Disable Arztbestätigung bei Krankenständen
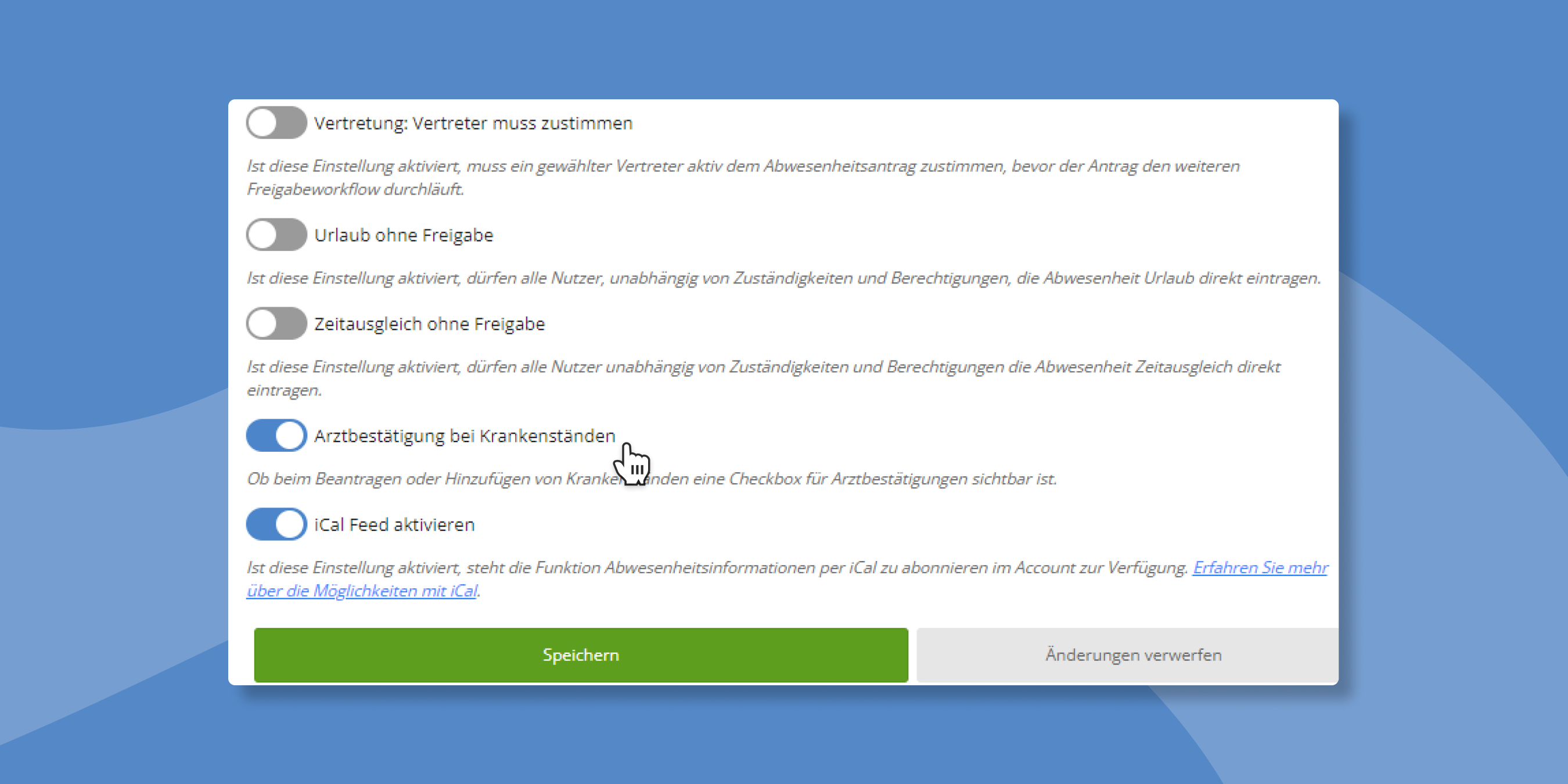 coord(276,436)
